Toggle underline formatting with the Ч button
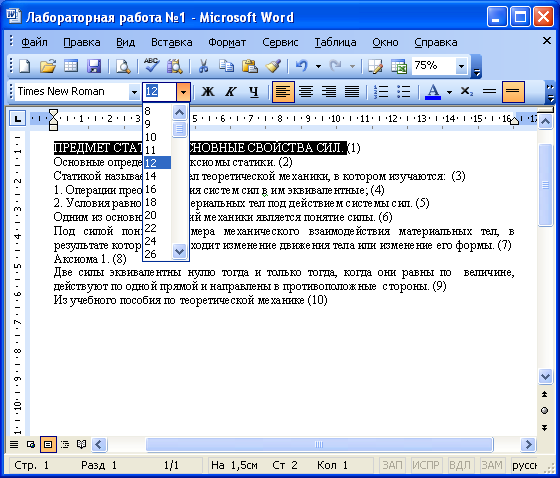 (254, 92)
